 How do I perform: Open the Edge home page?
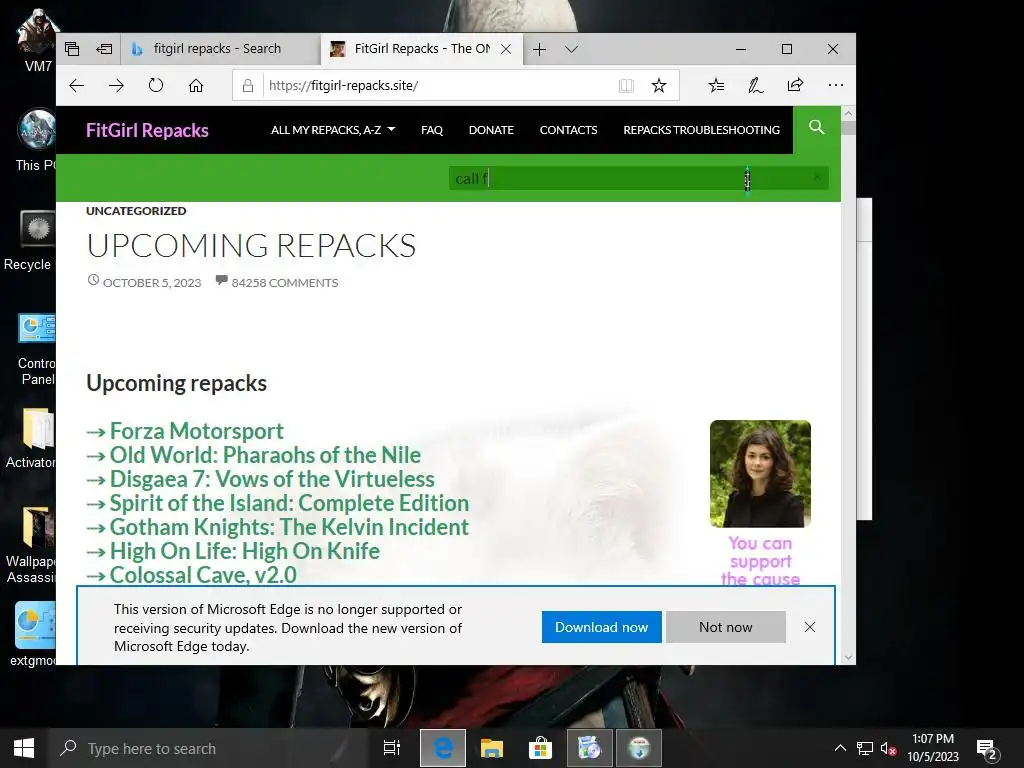pos(196,86)
